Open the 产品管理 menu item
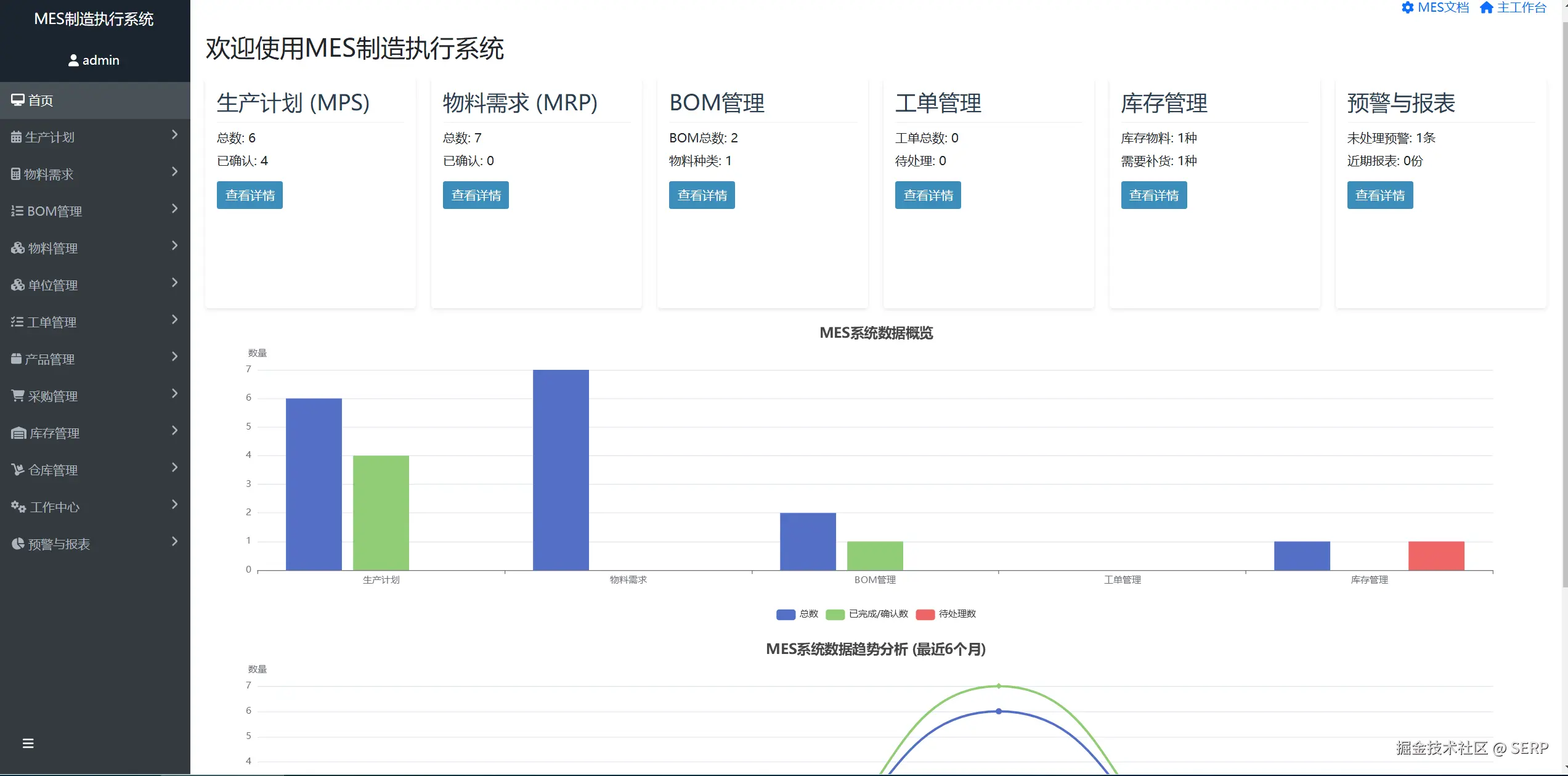Image resolution: width=1568 pixels, height=776 pixels. click(49, 359)
